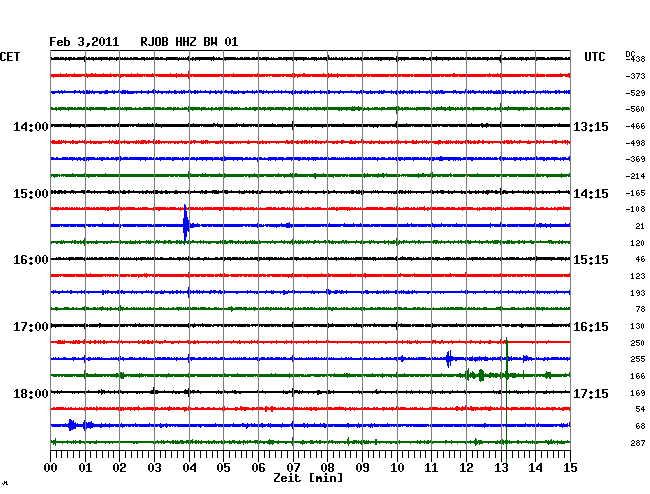Click the DC offset value -165

[635, 193]
